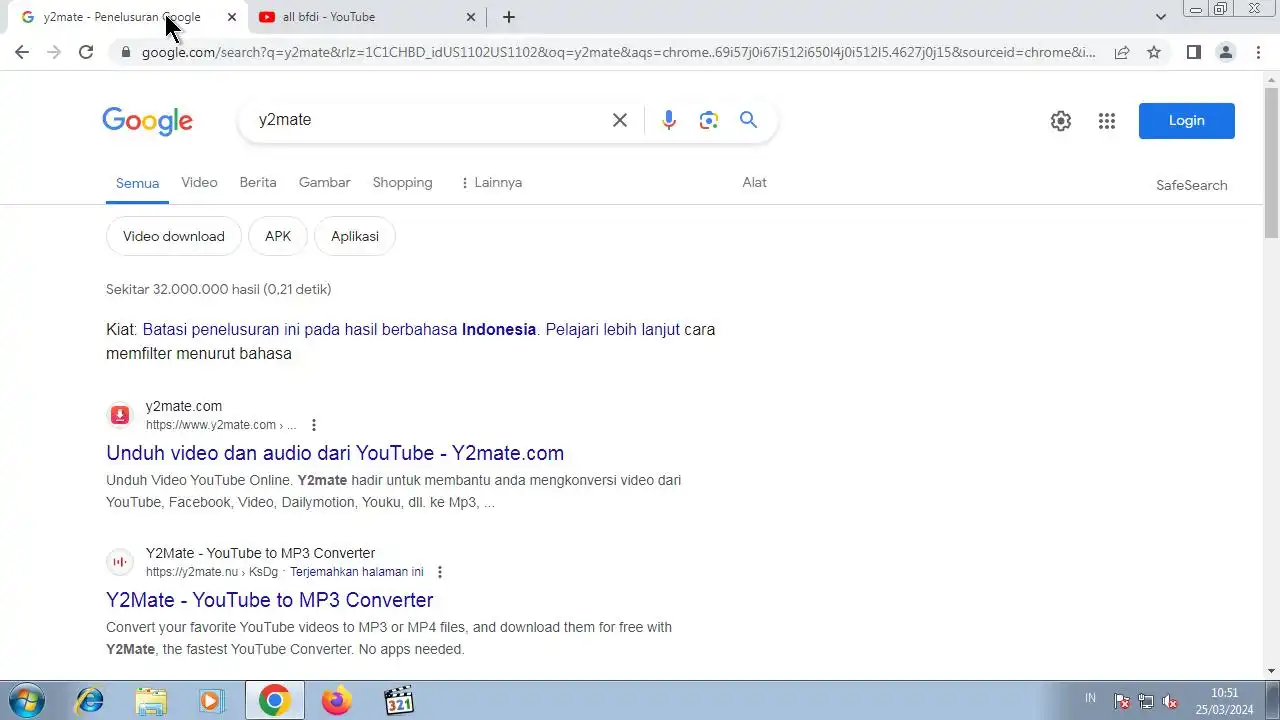Open Google apps grid
Screen dimensions: 1280x720
click(1107, 121)
